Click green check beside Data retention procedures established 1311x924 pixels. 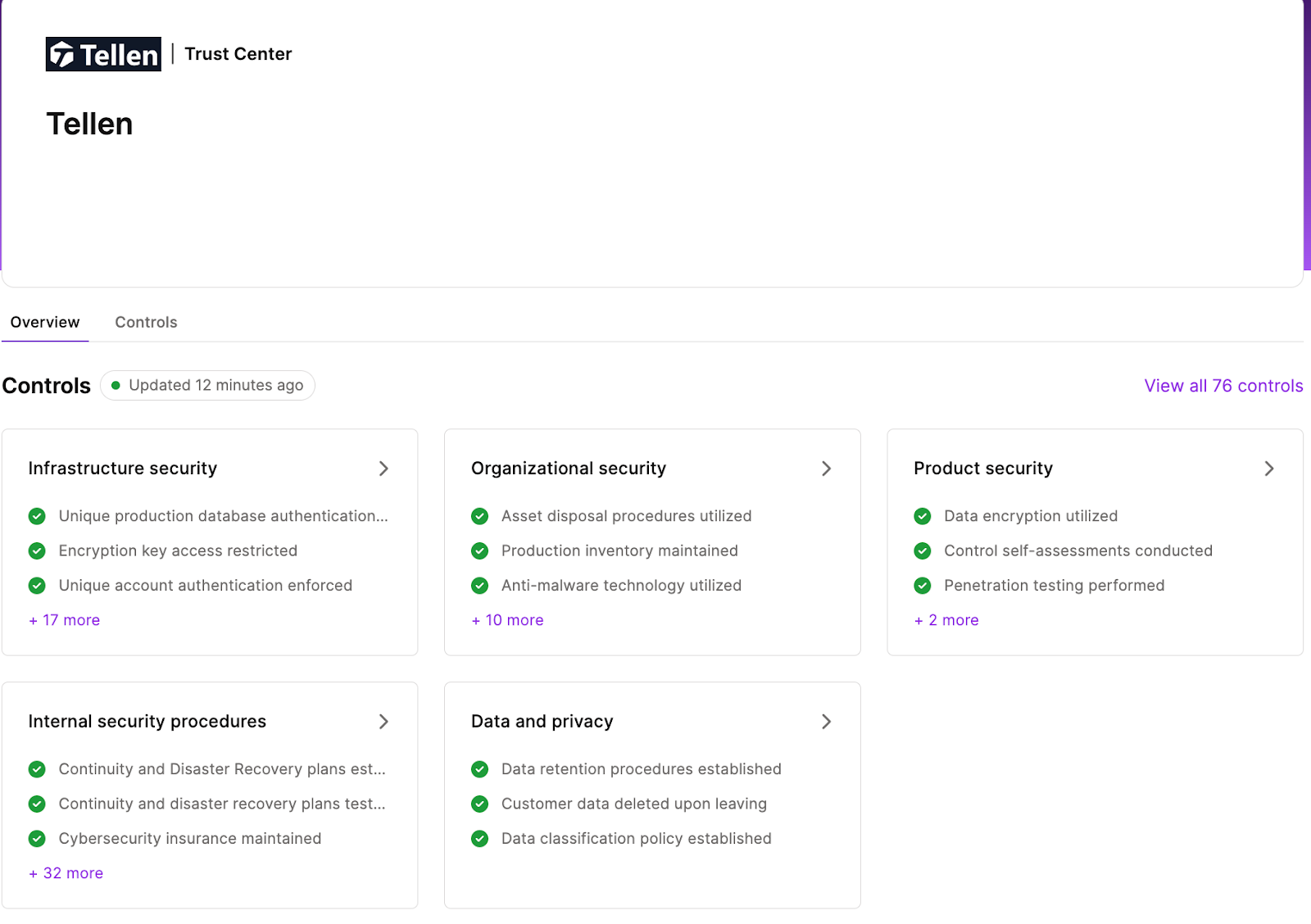[480, 769]
